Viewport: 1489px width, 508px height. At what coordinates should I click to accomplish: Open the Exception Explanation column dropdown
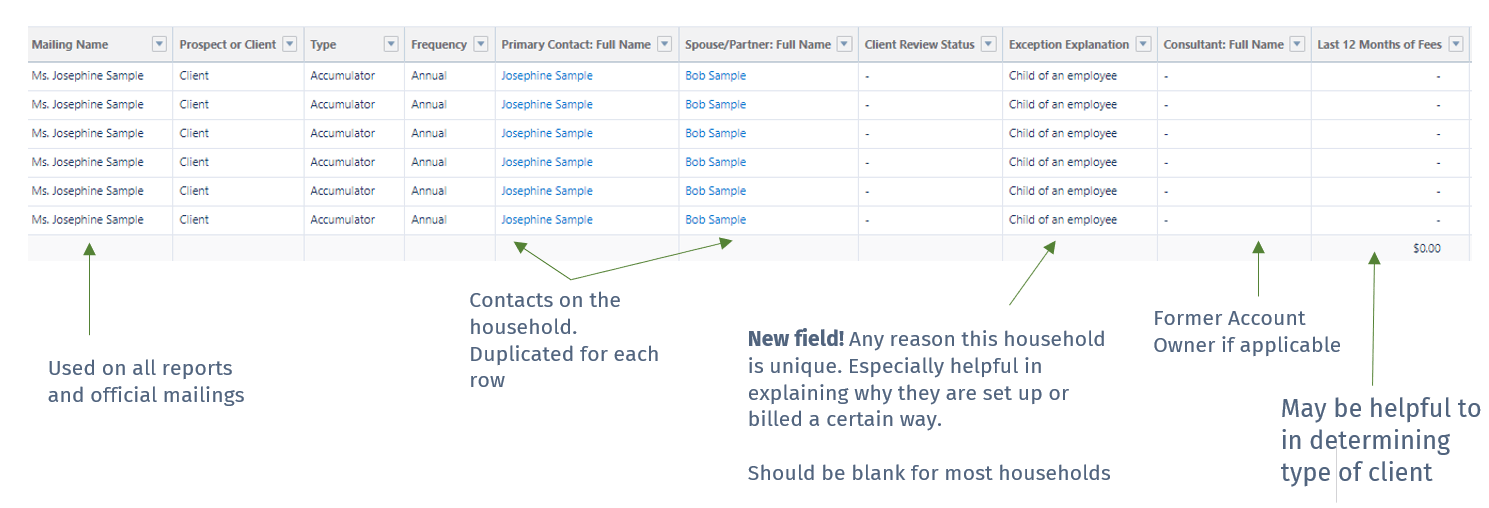pos(1144,44)
